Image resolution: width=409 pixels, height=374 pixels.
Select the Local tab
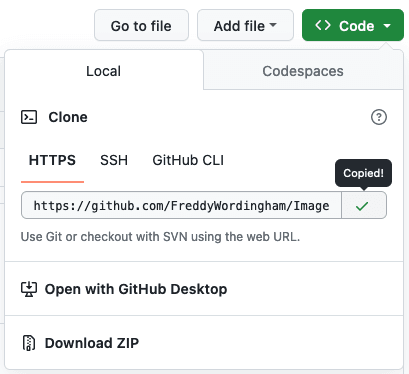coord(104,71)
